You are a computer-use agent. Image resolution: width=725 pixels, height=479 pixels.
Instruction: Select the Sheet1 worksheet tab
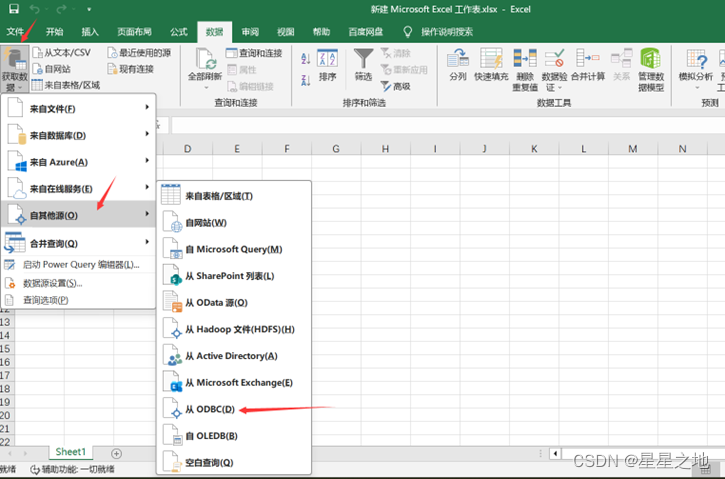pos(70,452)
